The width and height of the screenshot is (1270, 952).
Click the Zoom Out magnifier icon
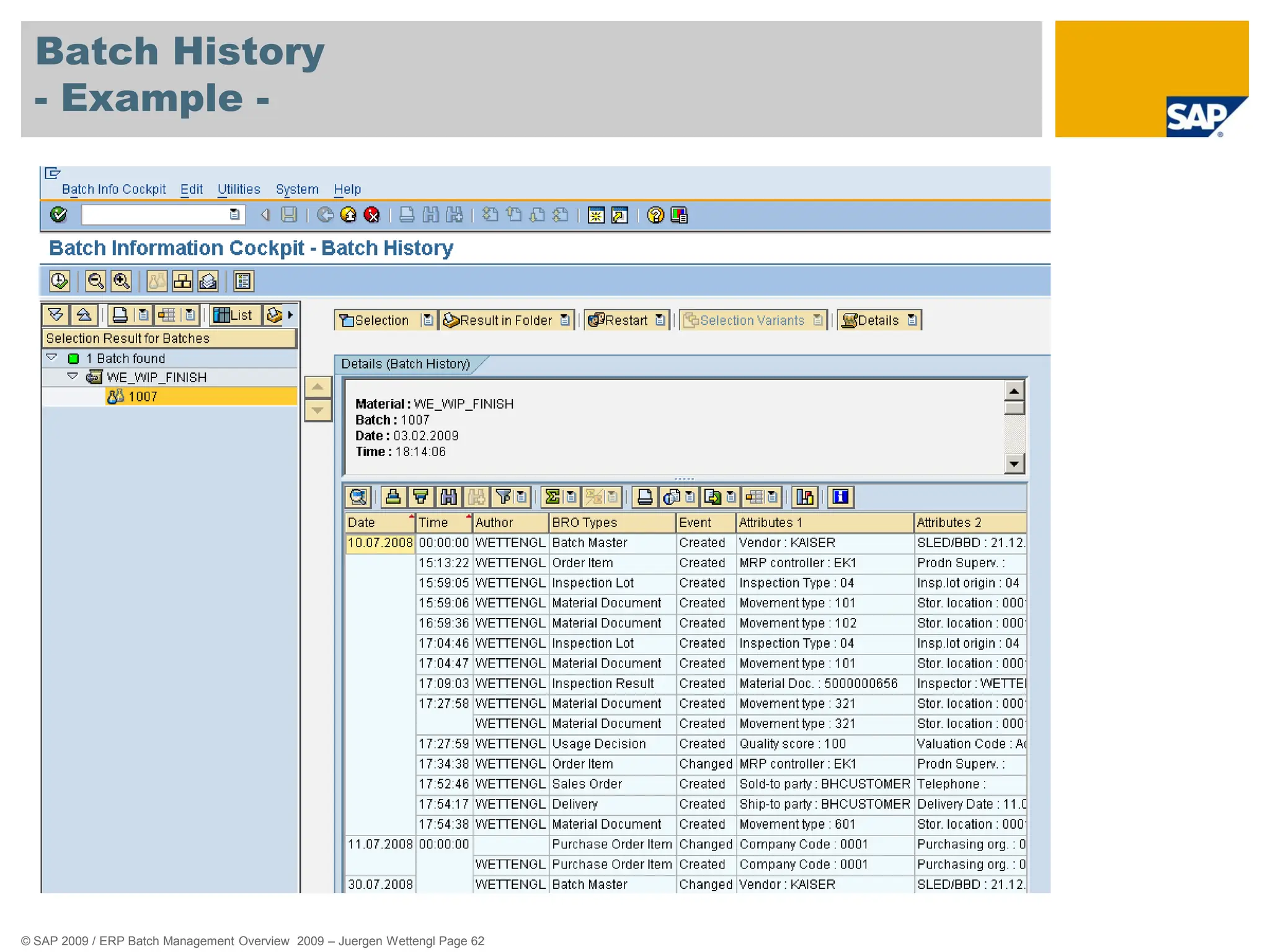point(95,281)
